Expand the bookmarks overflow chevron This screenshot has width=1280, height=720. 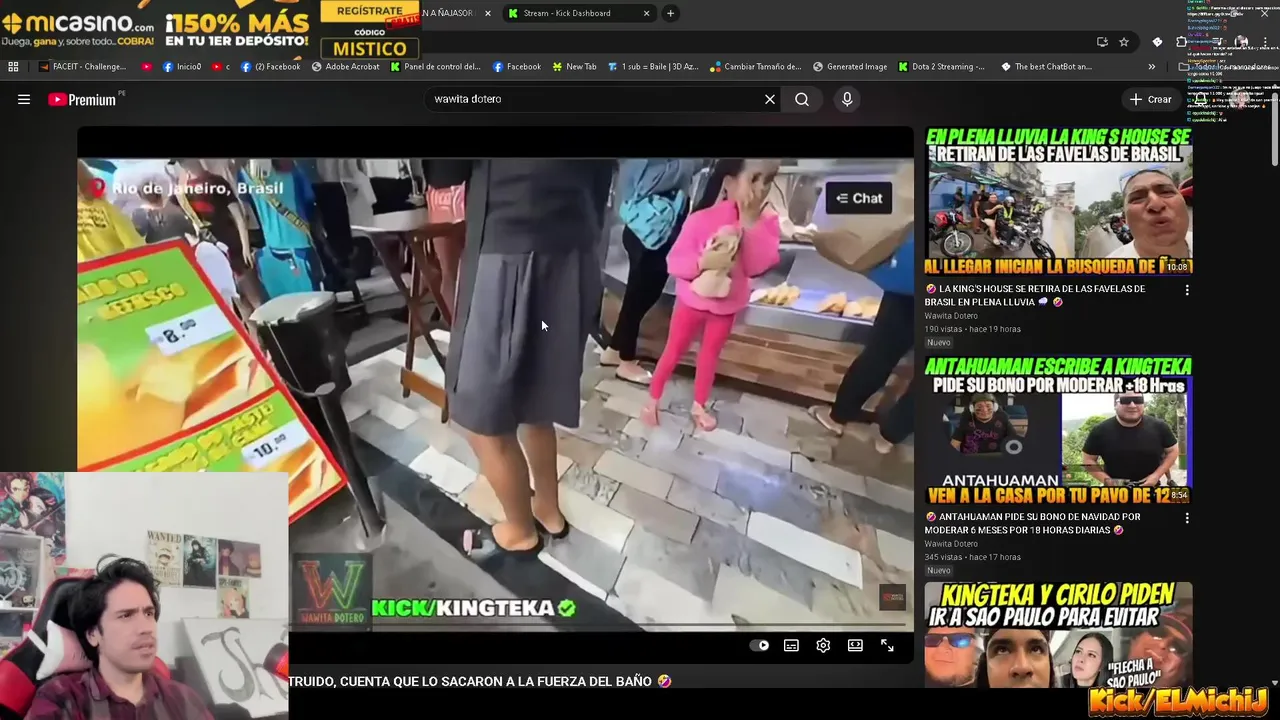[1151, 67]
